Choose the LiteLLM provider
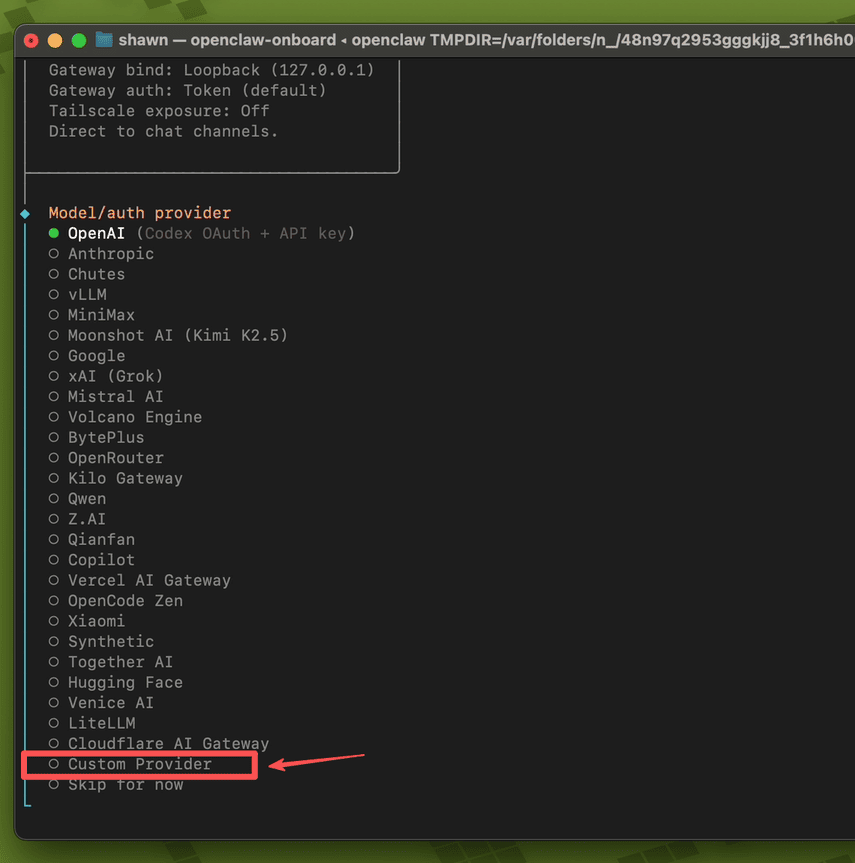Image resolution: width=855 pixels, height=863 pixels. point(101,723)
